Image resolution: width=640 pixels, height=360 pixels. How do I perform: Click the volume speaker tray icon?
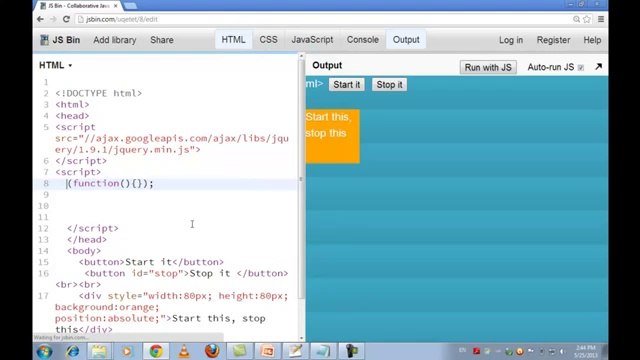562,351
